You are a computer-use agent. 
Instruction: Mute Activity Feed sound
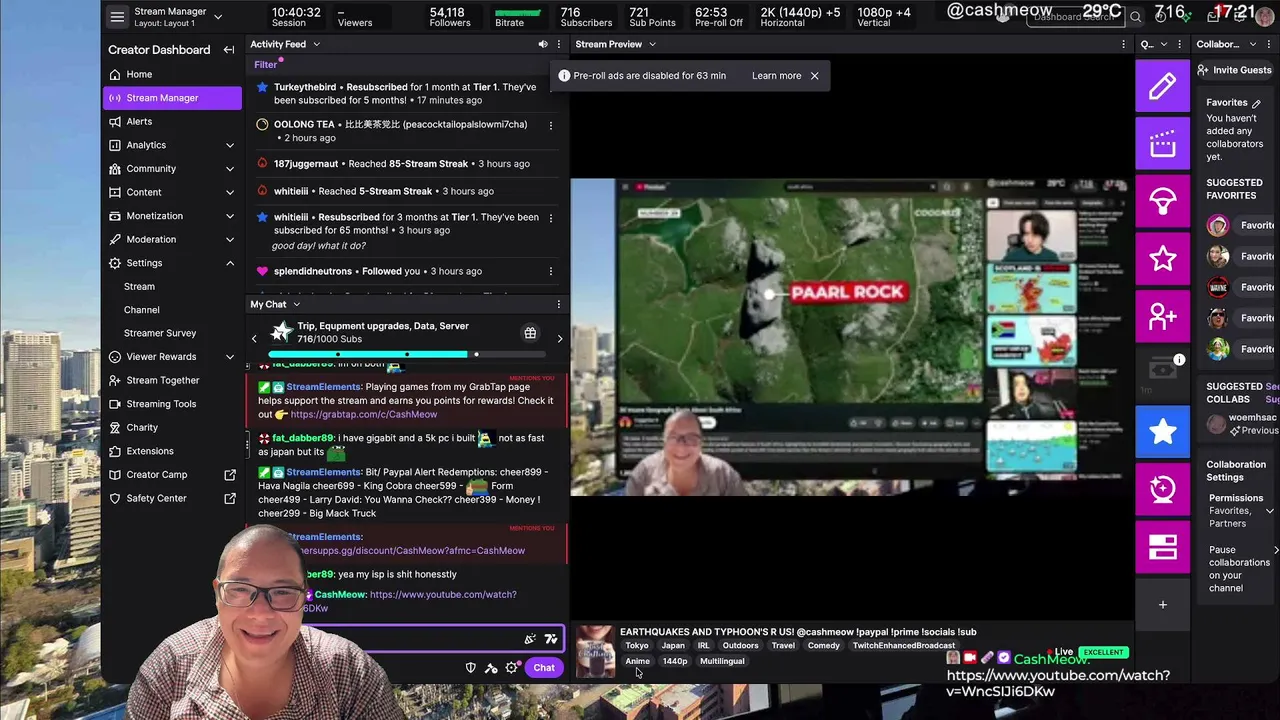[543, 44]
